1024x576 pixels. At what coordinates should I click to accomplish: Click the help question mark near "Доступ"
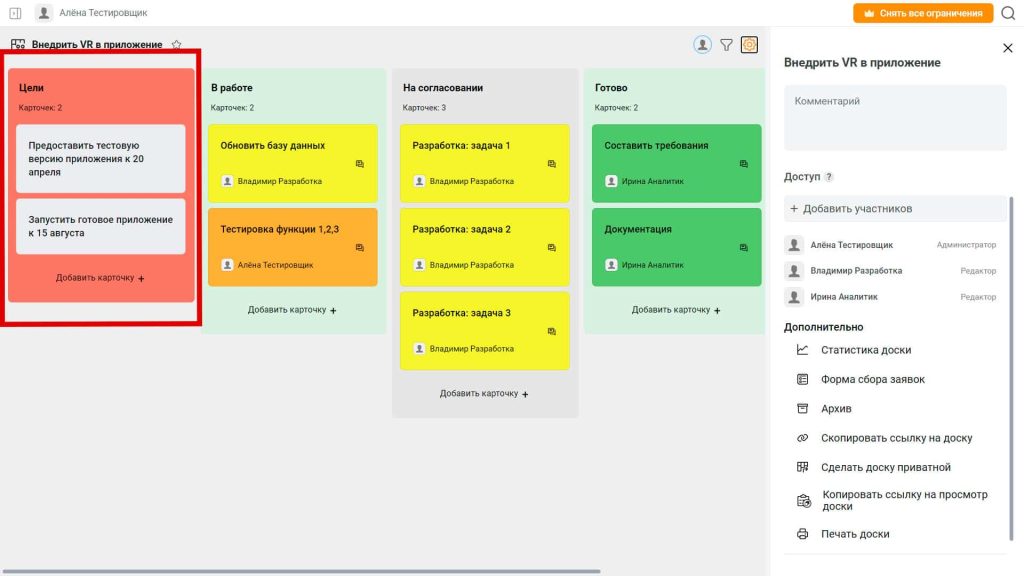[x=829, y=177]
